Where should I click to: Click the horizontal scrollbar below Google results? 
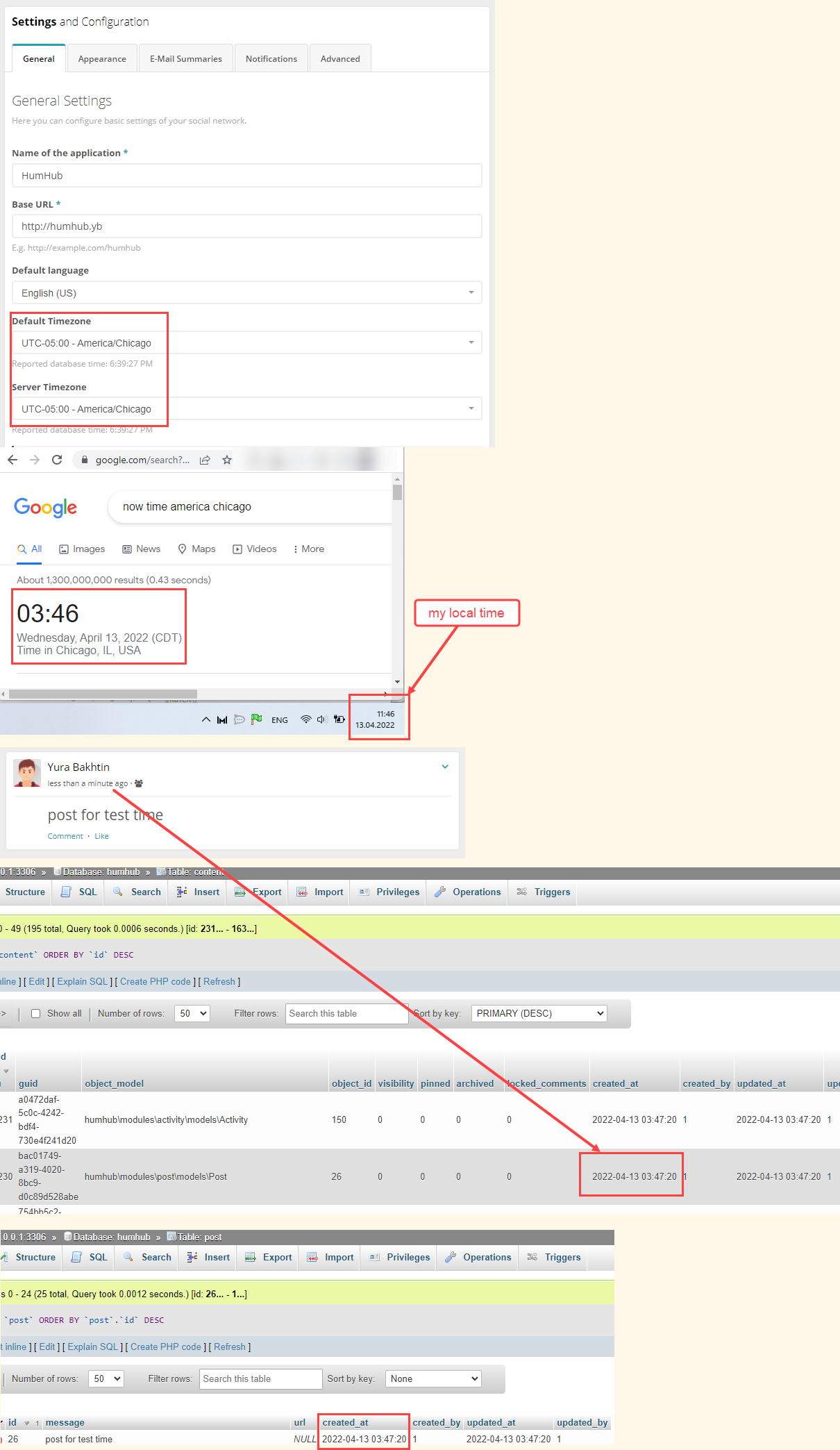[x=103, y=694]
